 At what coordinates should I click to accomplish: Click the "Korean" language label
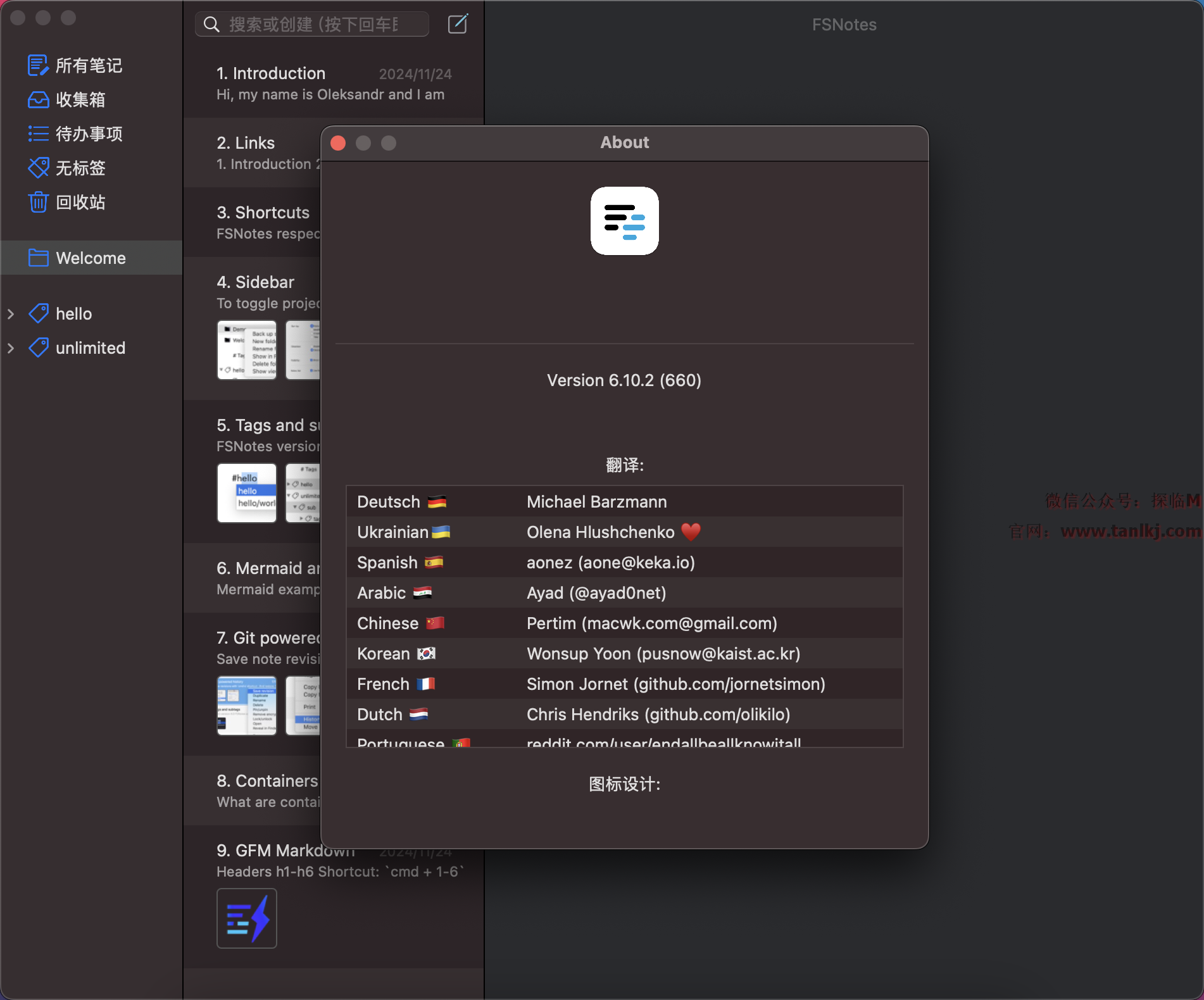click(384, 654)
